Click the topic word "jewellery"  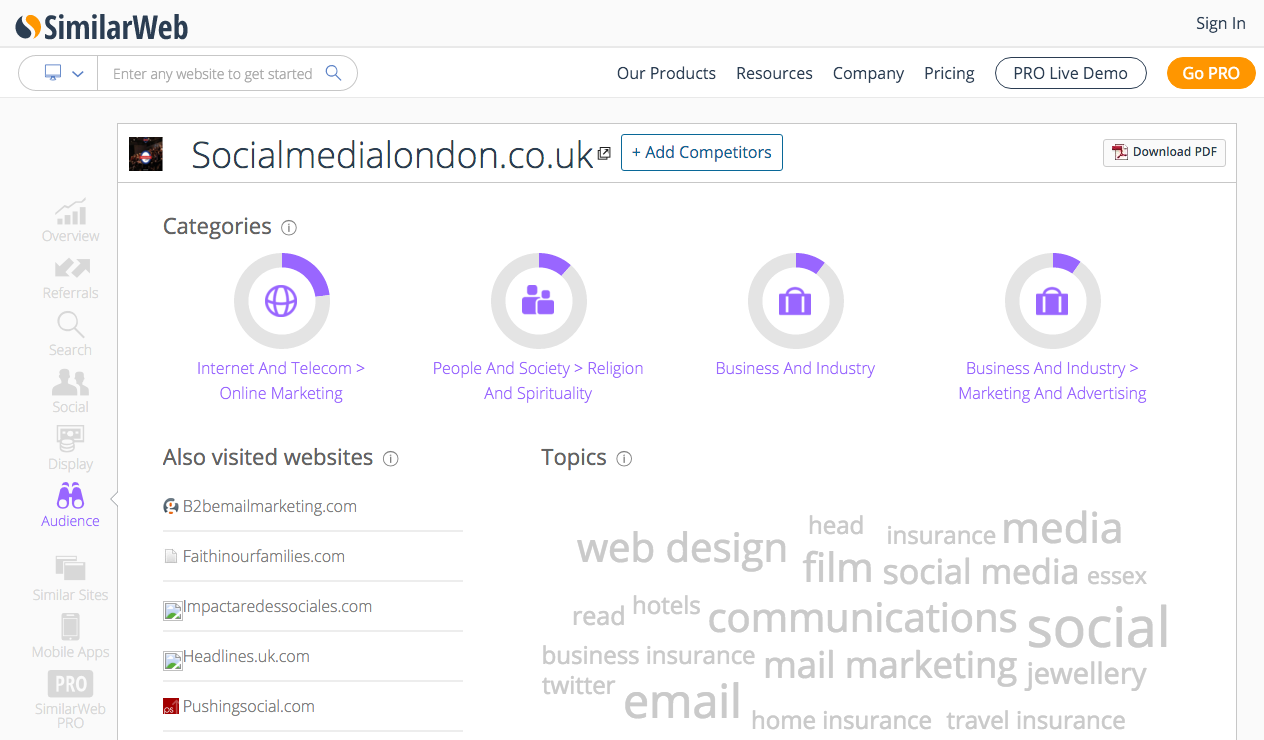(1086, 674)
